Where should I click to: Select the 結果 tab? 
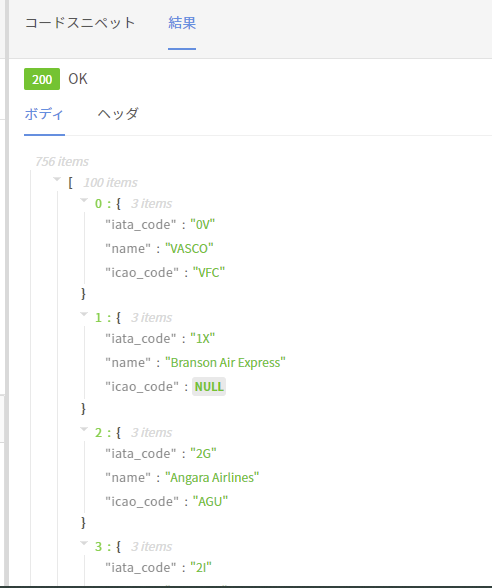pos(182,23)
